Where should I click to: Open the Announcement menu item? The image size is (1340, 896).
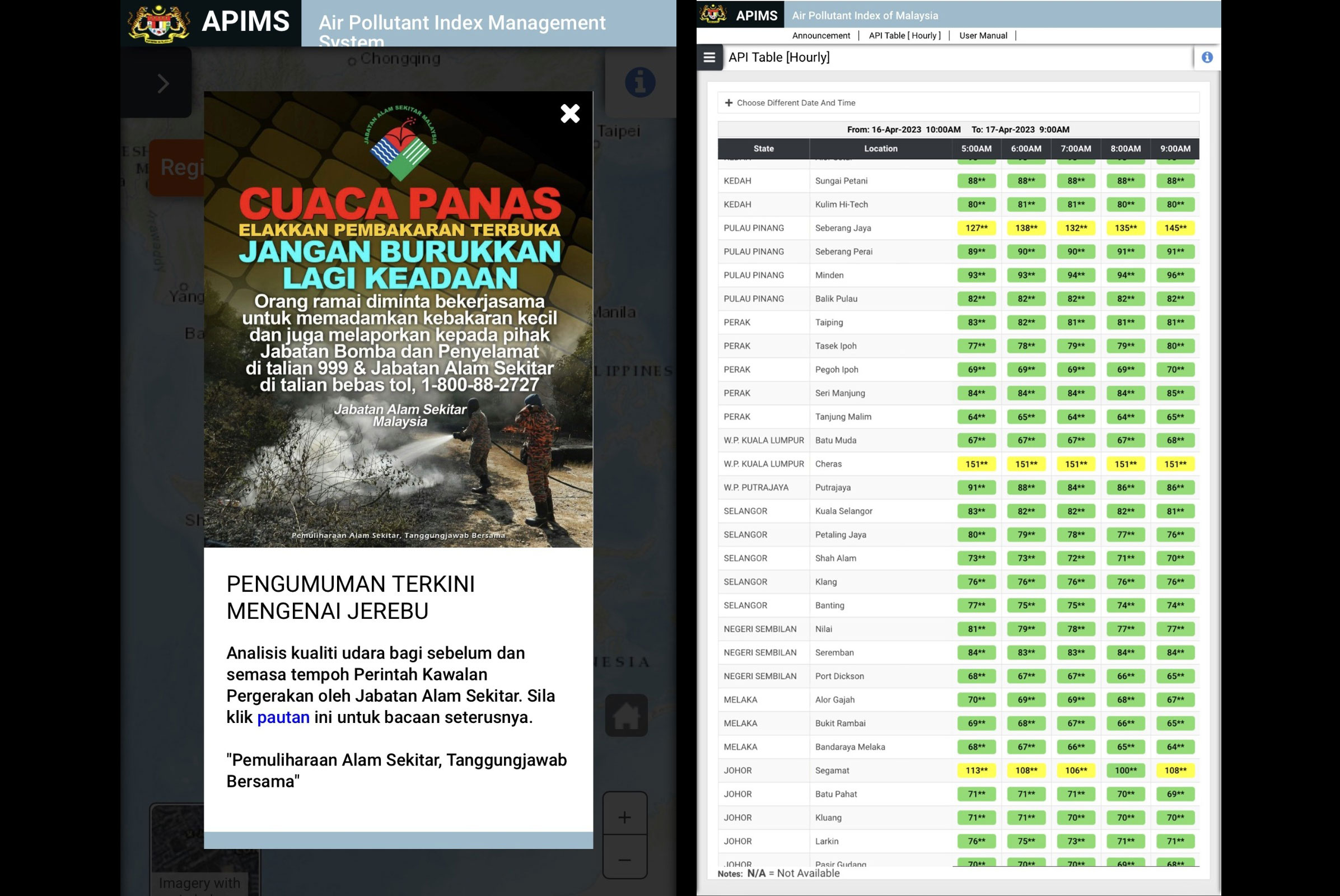tap(820, 35)
